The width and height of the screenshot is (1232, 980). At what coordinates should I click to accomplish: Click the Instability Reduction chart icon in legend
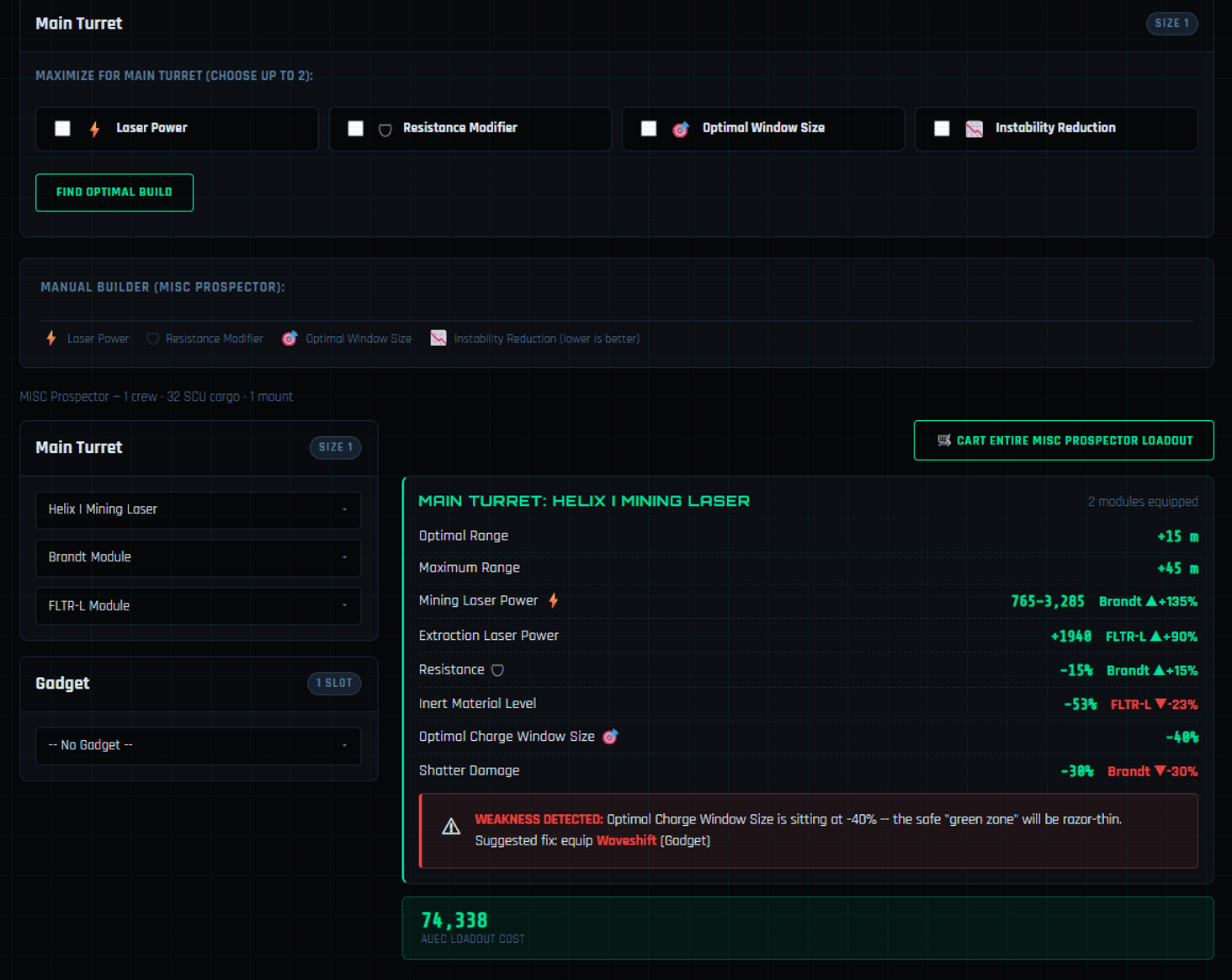click(438, 338)
